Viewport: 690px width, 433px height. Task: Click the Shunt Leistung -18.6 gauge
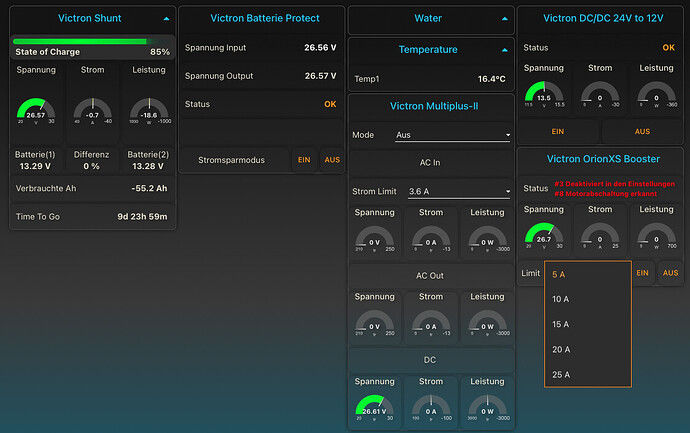point(149,111)
